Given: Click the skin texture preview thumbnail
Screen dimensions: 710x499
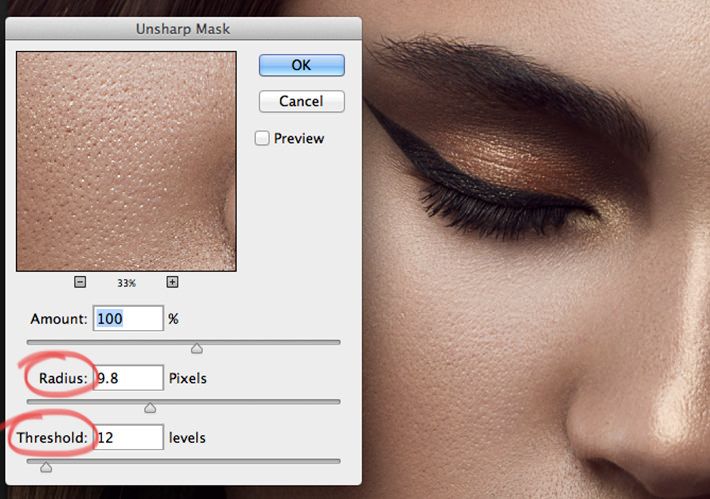Looking at the screenshot, I should coord(126,161).
